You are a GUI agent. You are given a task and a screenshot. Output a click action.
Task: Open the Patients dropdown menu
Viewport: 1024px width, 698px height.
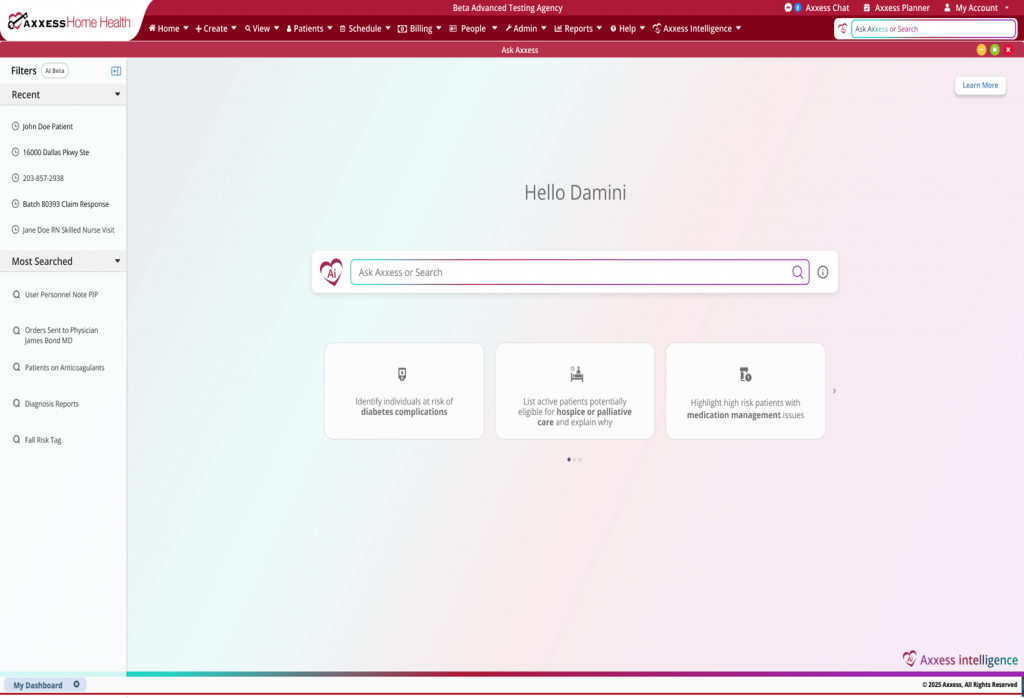[x=309, y=29]
